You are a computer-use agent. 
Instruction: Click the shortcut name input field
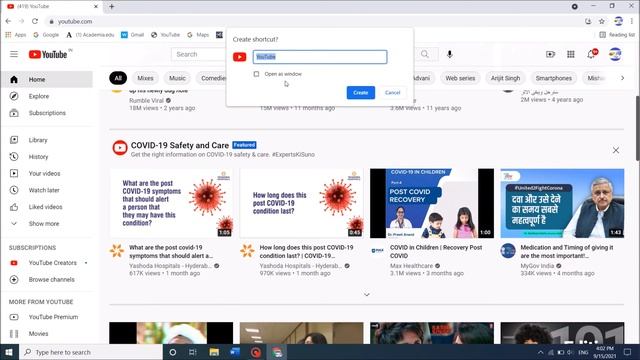coord(320,57)
